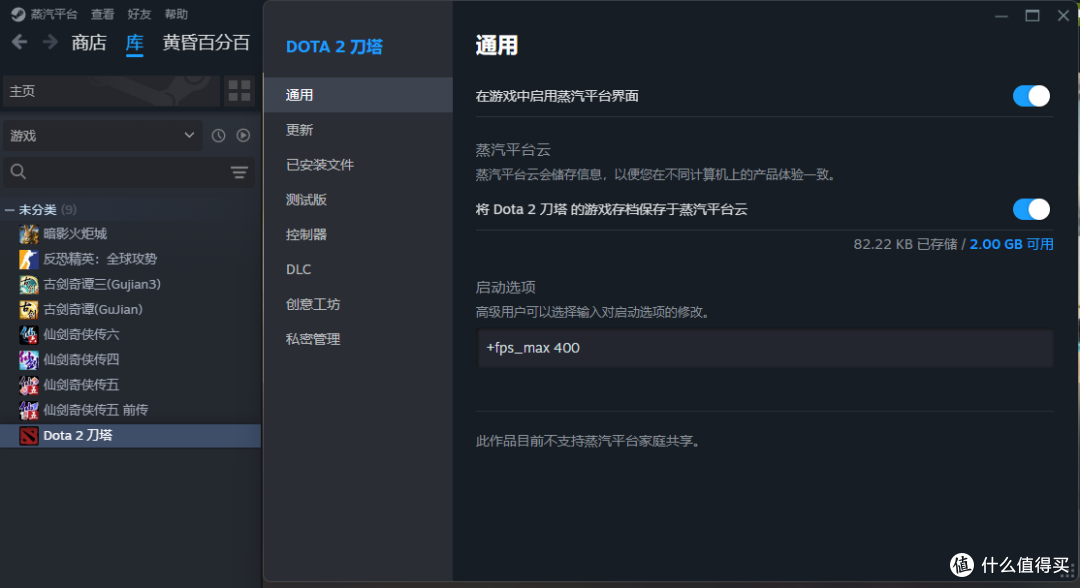Disable the in-game Steam overlay toggle

1031,96
